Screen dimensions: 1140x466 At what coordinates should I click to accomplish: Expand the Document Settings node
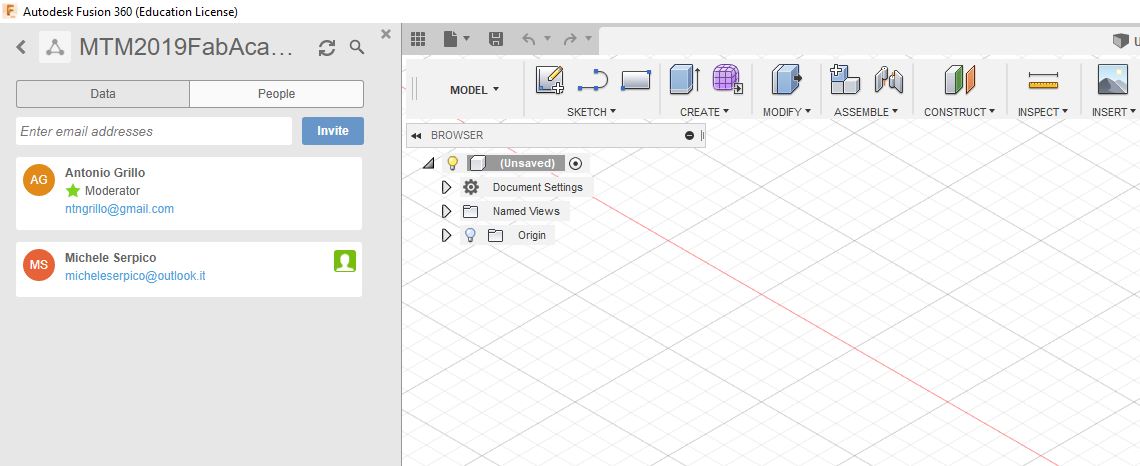coord(446,188)
